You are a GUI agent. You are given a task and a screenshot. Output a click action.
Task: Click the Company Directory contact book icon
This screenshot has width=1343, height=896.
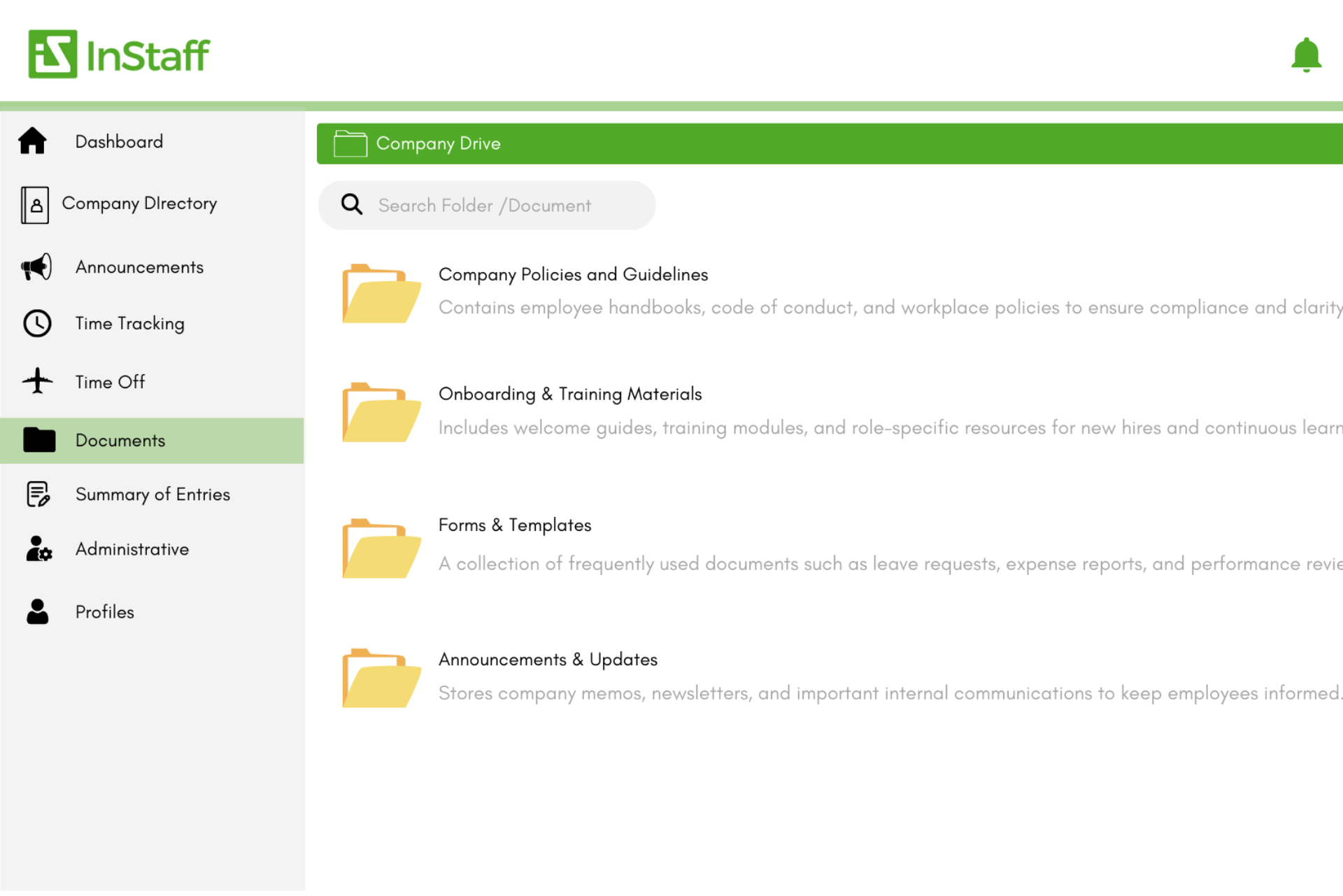(x=35, y=205)
